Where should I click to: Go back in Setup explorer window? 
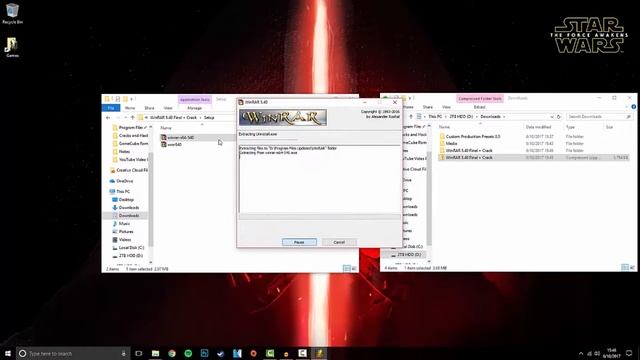(x=108, y=118)
